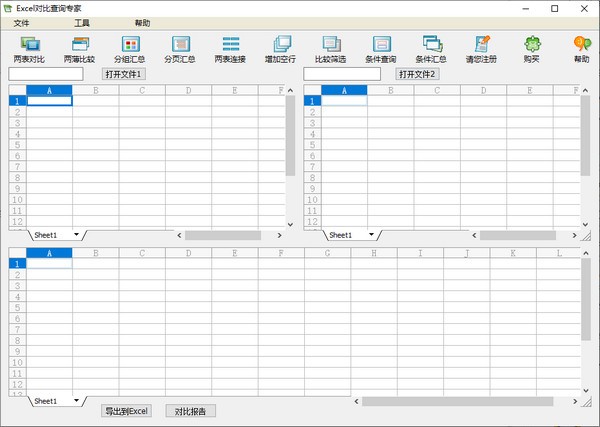Screen dimensions: 600x427
Task: Click the 条件查询 icon
Action: coord(381,50)
